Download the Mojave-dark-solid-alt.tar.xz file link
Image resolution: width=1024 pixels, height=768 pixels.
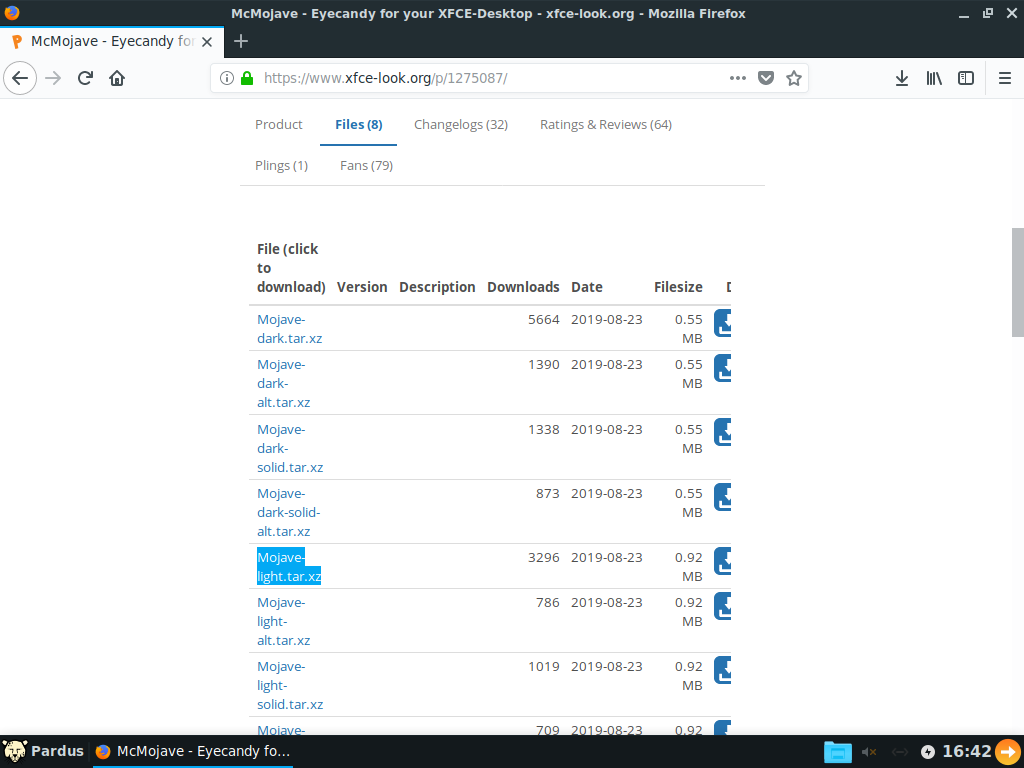(x=289, y=513)
